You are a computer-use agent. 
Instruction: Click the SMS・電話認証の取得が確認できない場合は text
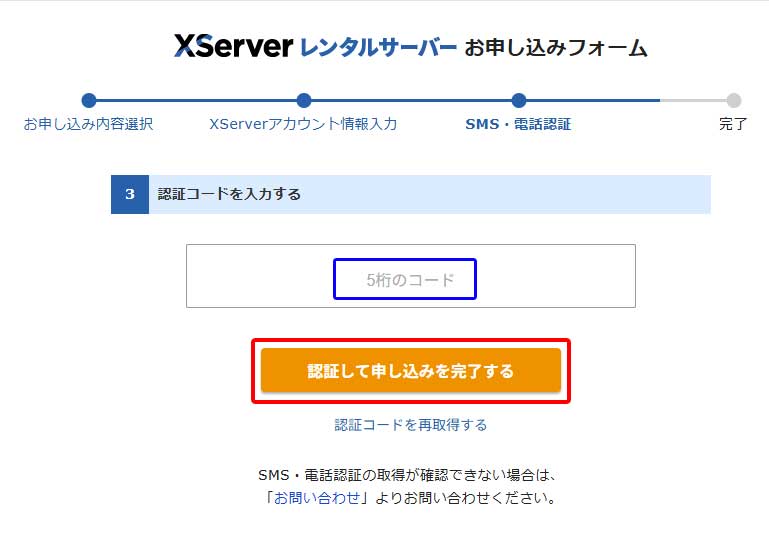click(407, 475)
